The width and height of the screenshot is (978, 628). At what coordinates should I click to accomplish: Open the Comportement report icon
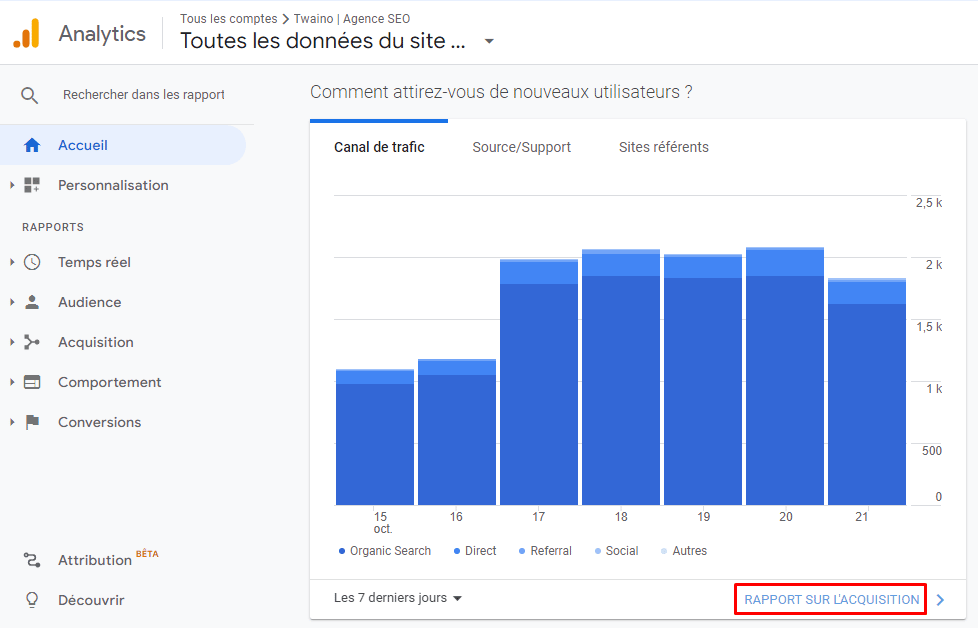[31, 382]
